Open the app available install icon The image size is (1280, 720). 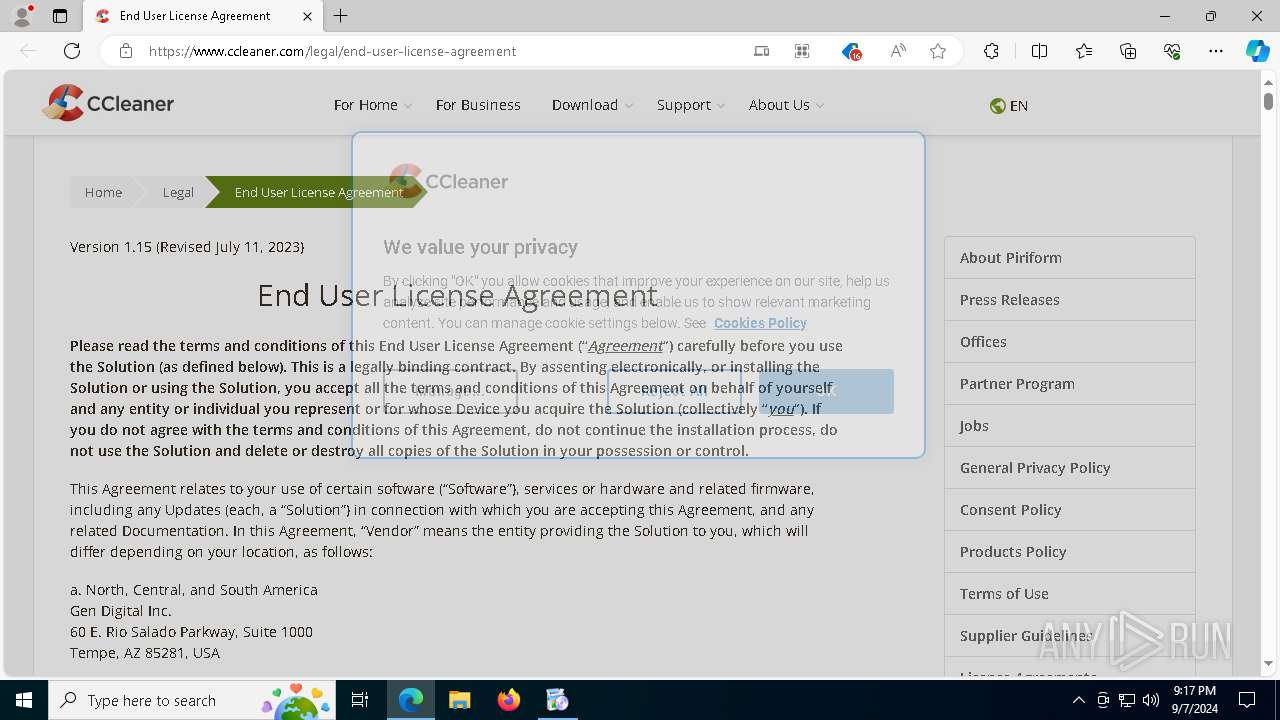point(761,51)
